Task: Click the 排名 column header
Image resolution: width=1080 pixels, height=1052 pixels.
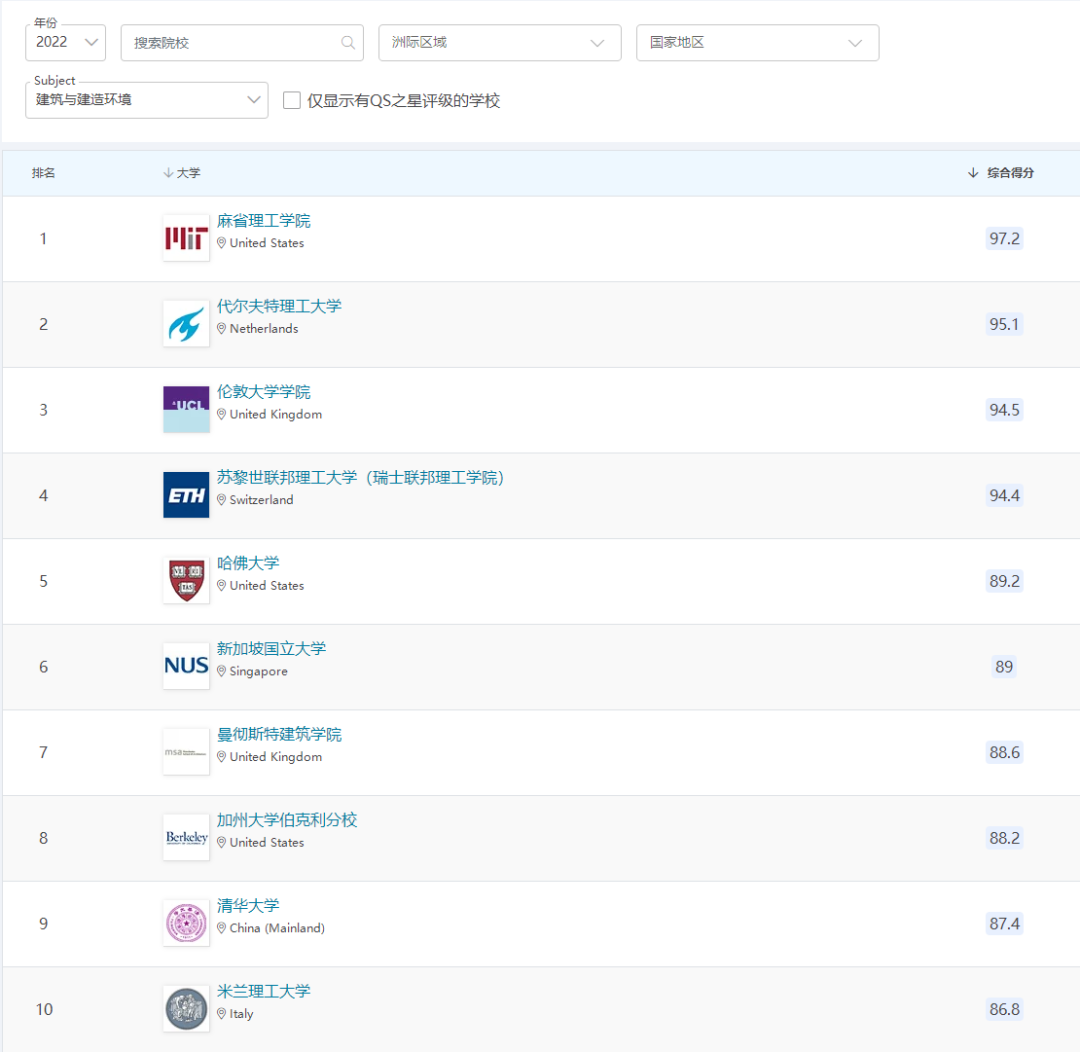Action: pyautogui.click(x=43, y=173)
